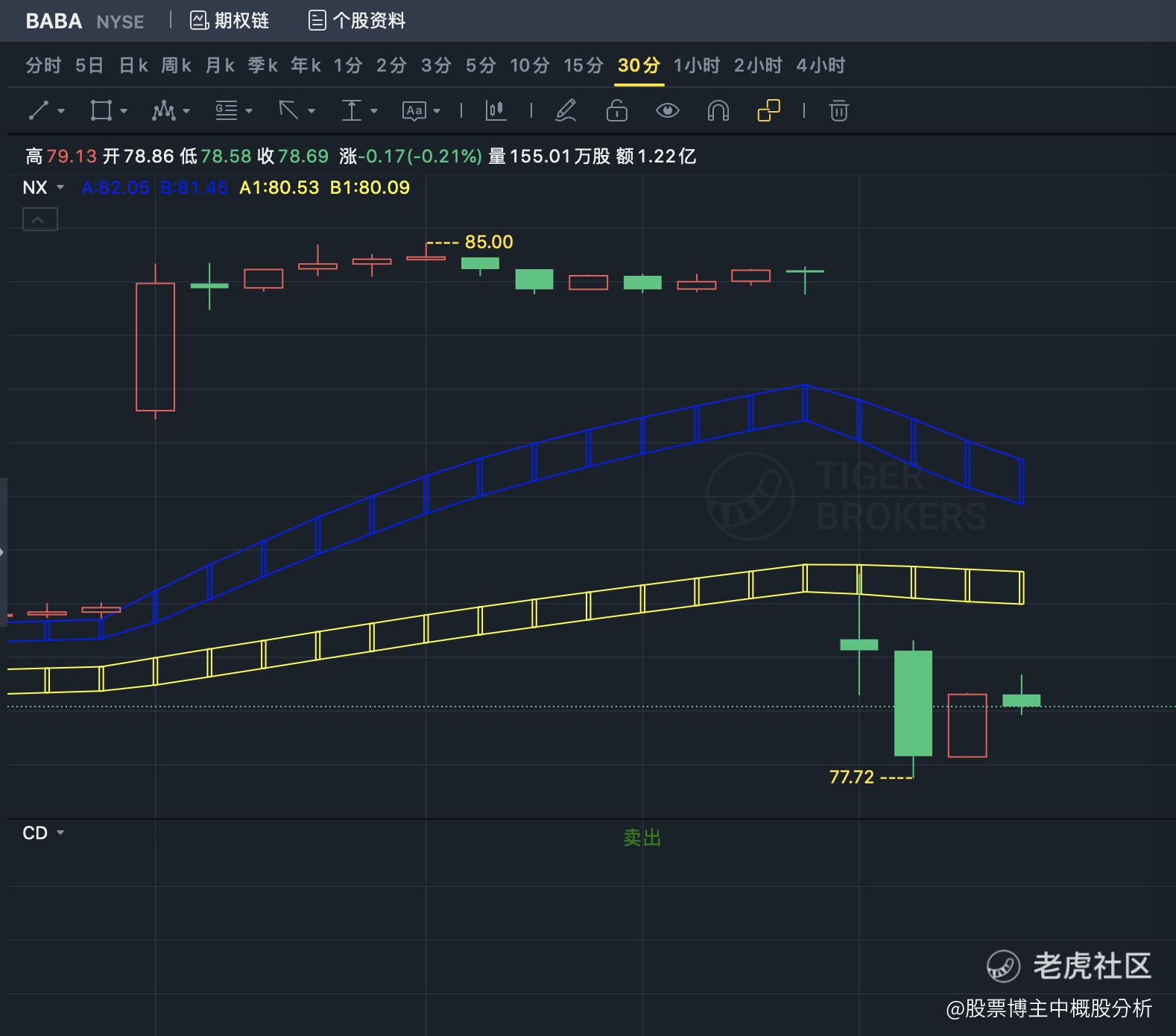
Task: Expand the wave pattern tool dropdown
Action: (186, 111)
